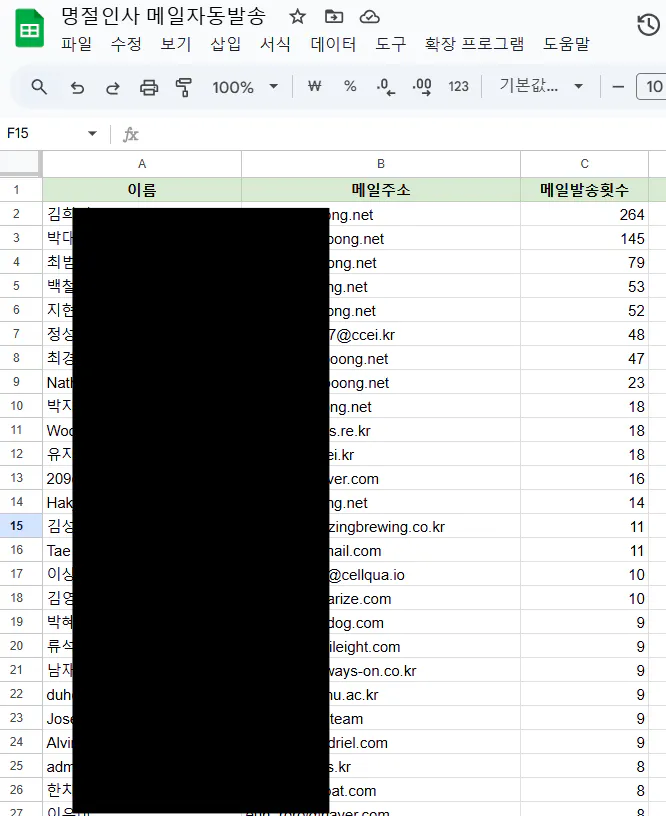Viewport: 666px width, 816px height.
Task: Decrease font size with minus button
Action: (618, 86)
